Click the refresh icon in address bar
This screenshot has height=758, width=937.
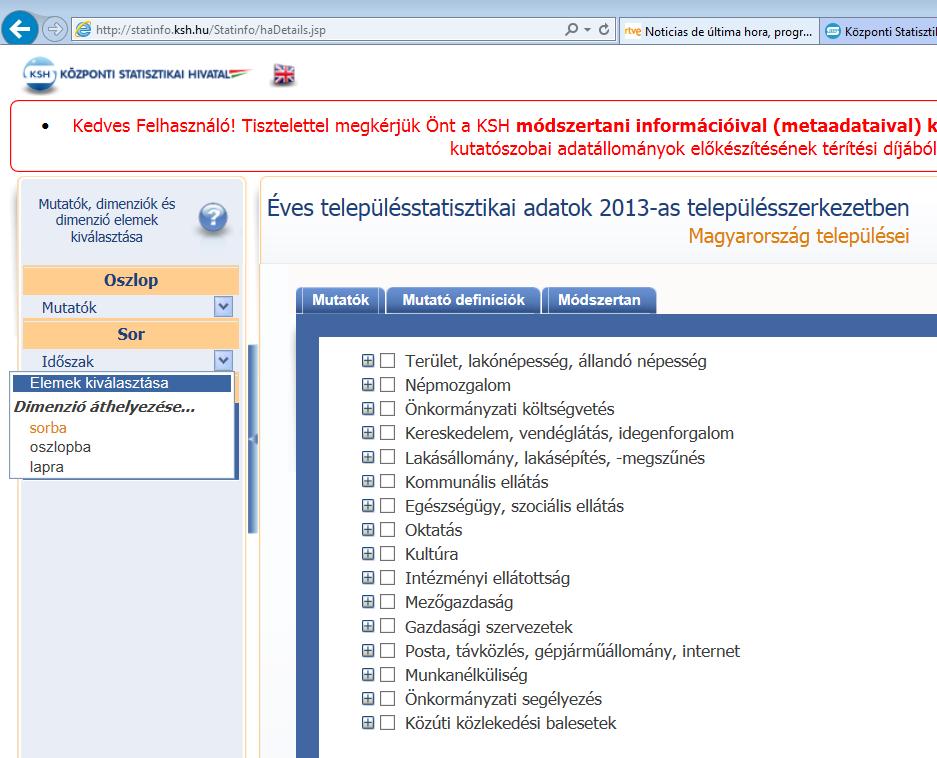click(604, 29)
